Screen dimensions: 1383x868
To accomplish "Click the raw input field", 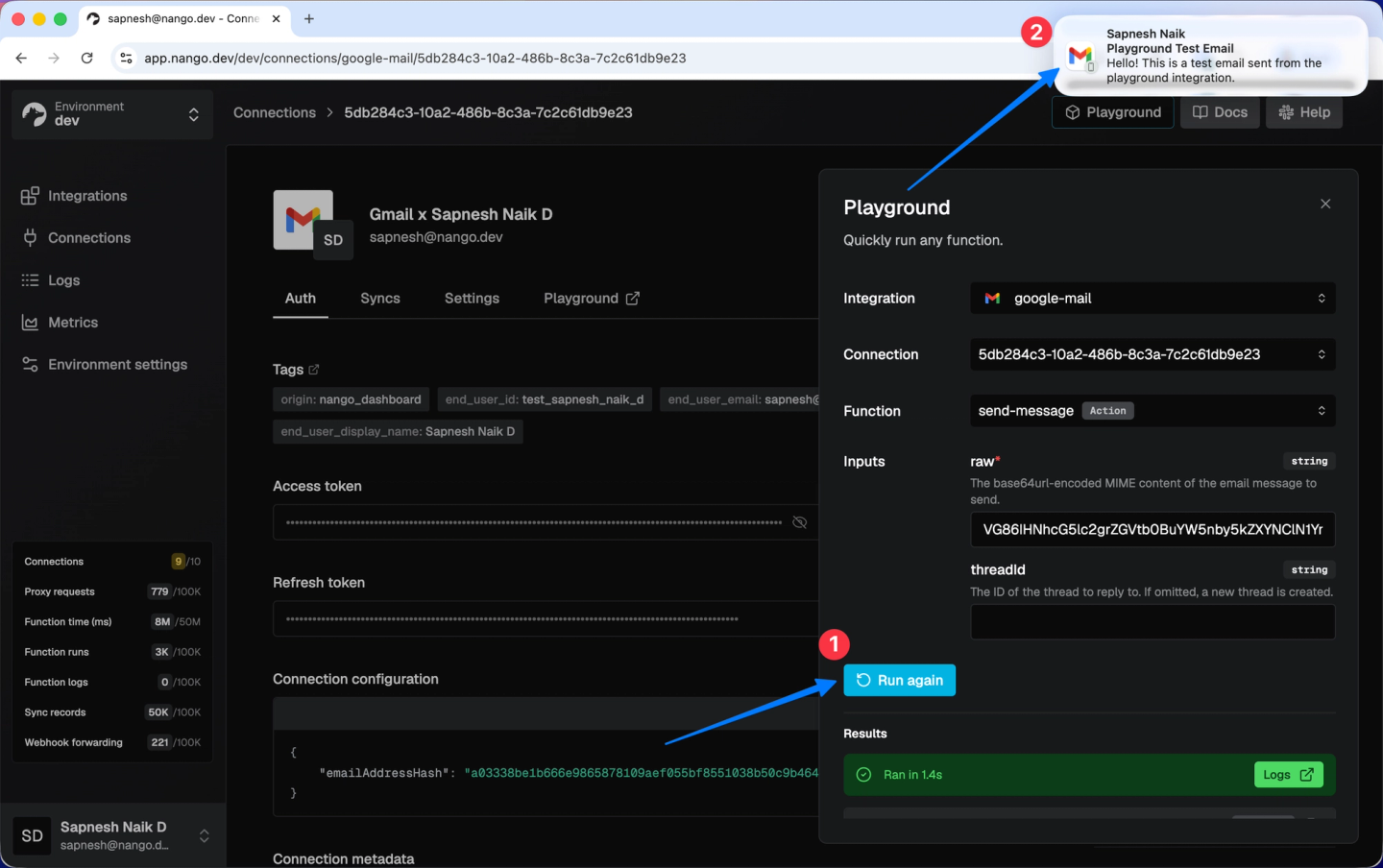I will [x=1152, y=530].
